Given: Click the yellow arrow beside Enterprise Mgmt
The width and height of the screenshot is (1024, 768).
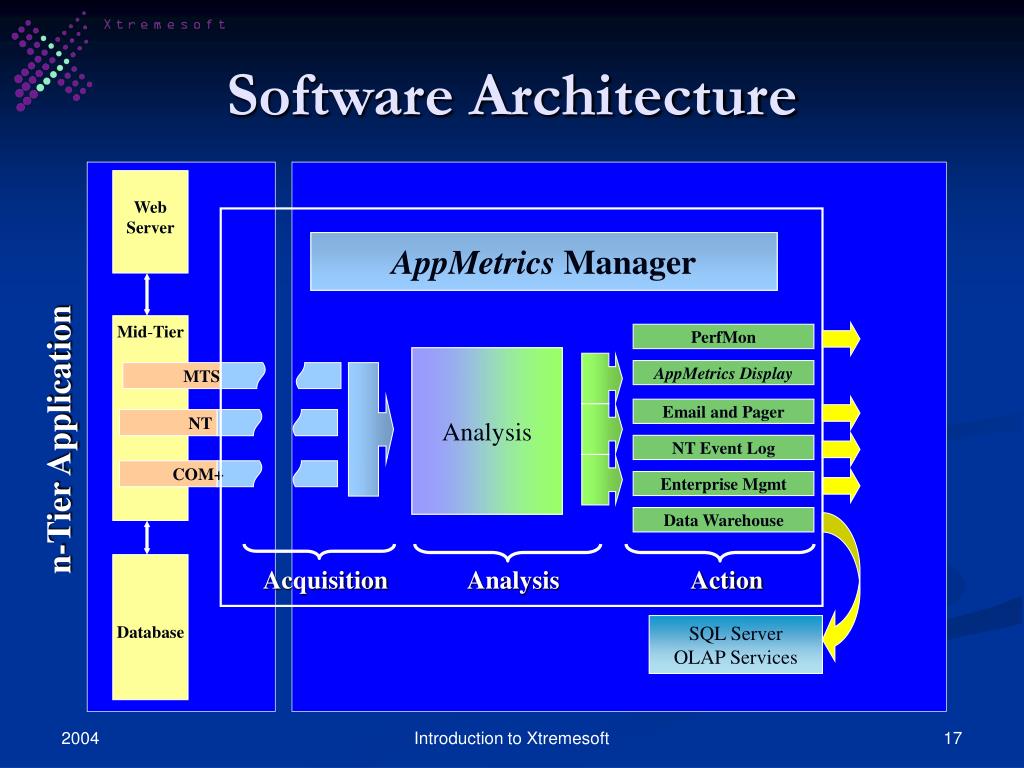Looking at the screenshot, I should [841, 485].
